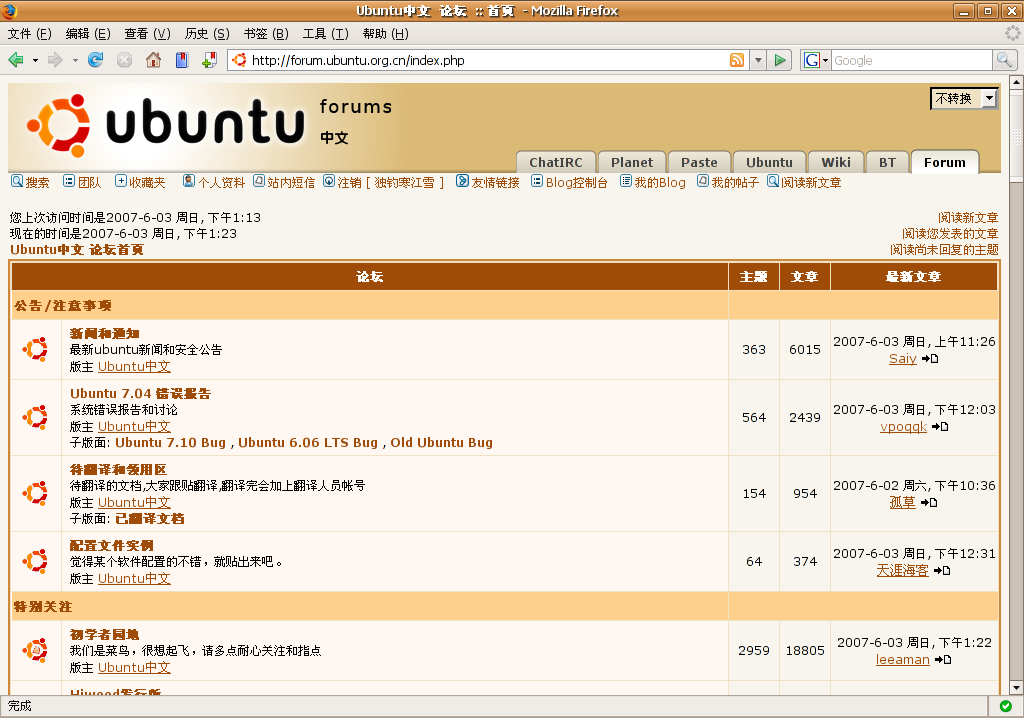Reload the page with the refresh icon
This screenshot has height=718, width=1024.
tap(95, 60)
